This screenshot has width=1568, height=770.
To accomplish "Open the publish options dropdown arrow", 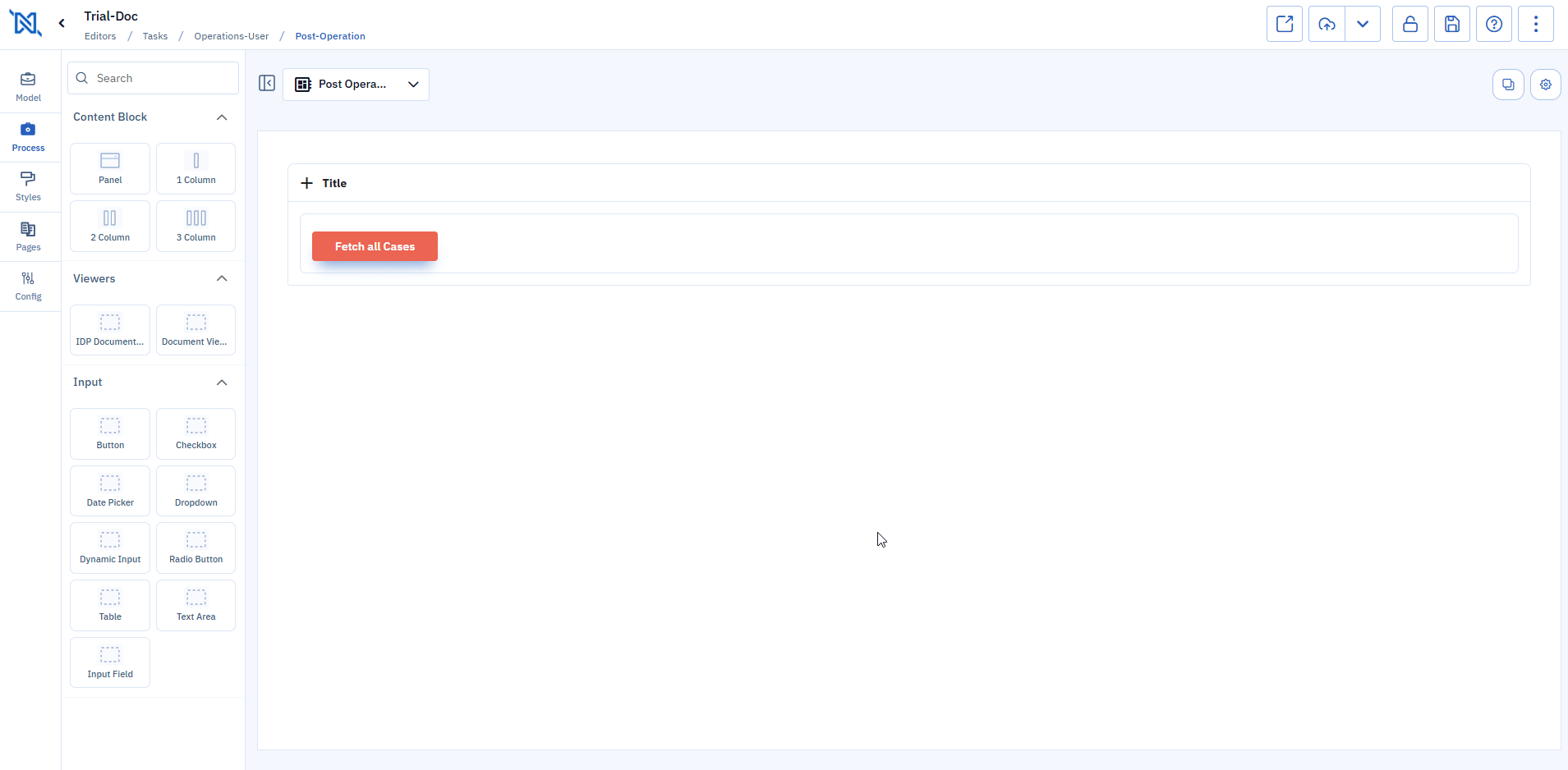I will 1363,24.
